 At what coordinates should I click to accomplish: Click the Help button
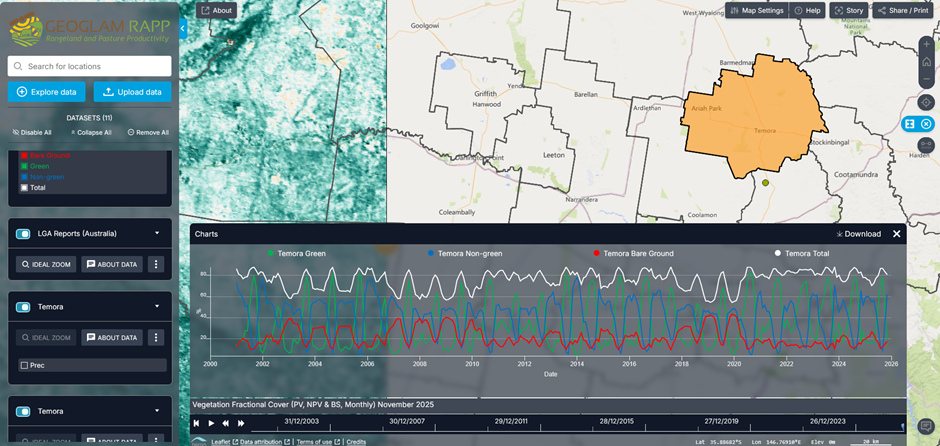[807, 10]
